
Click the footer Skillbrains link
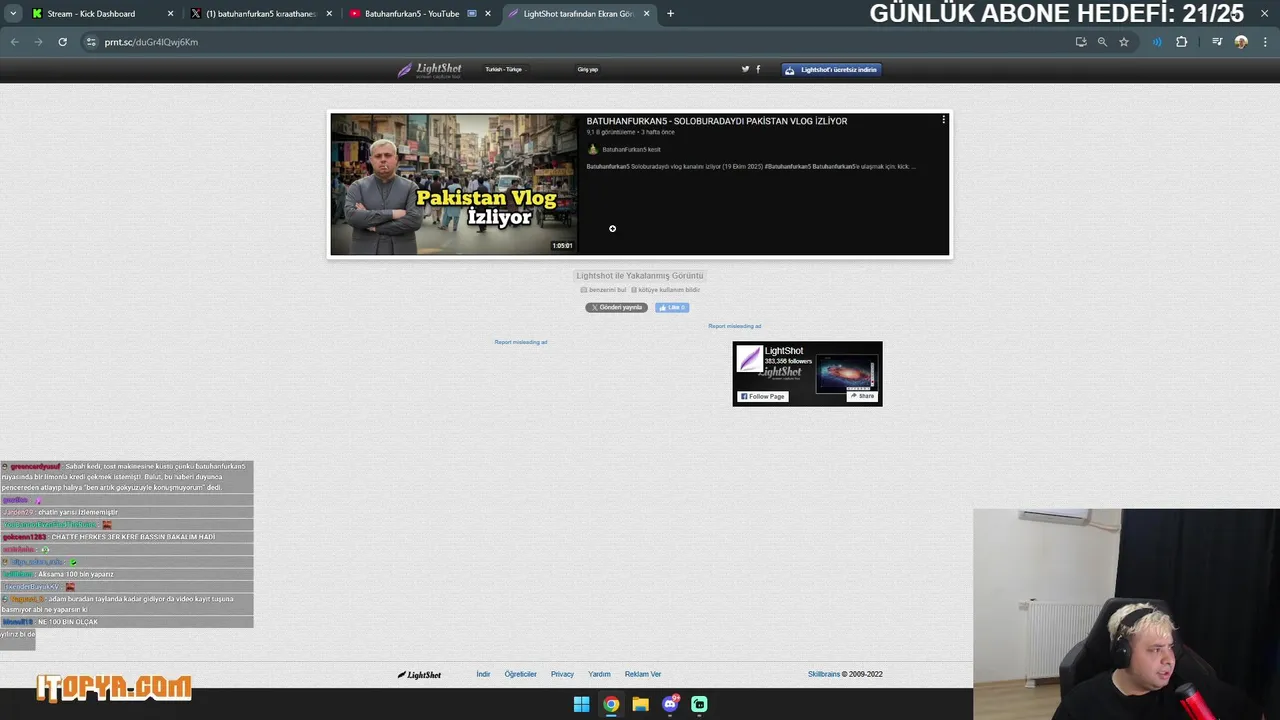coord(824,674)
